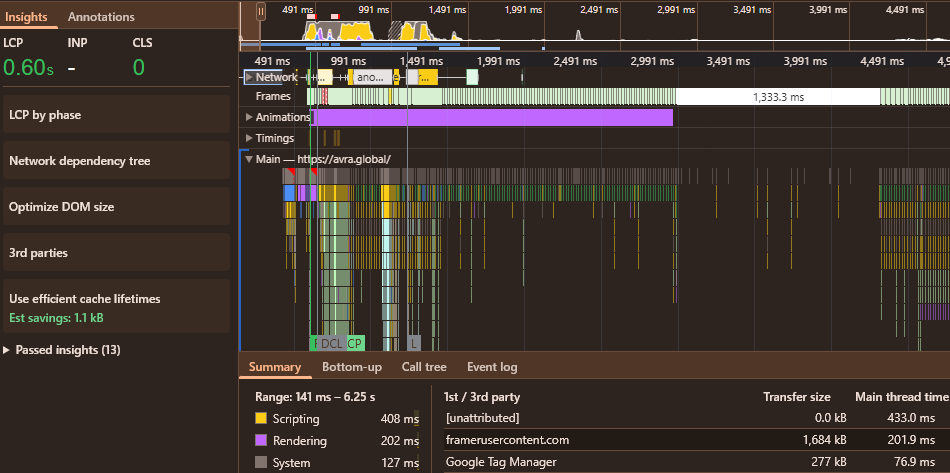Expand the Animations track
Screen dimensions: 950x473
(x=249, y=117)
